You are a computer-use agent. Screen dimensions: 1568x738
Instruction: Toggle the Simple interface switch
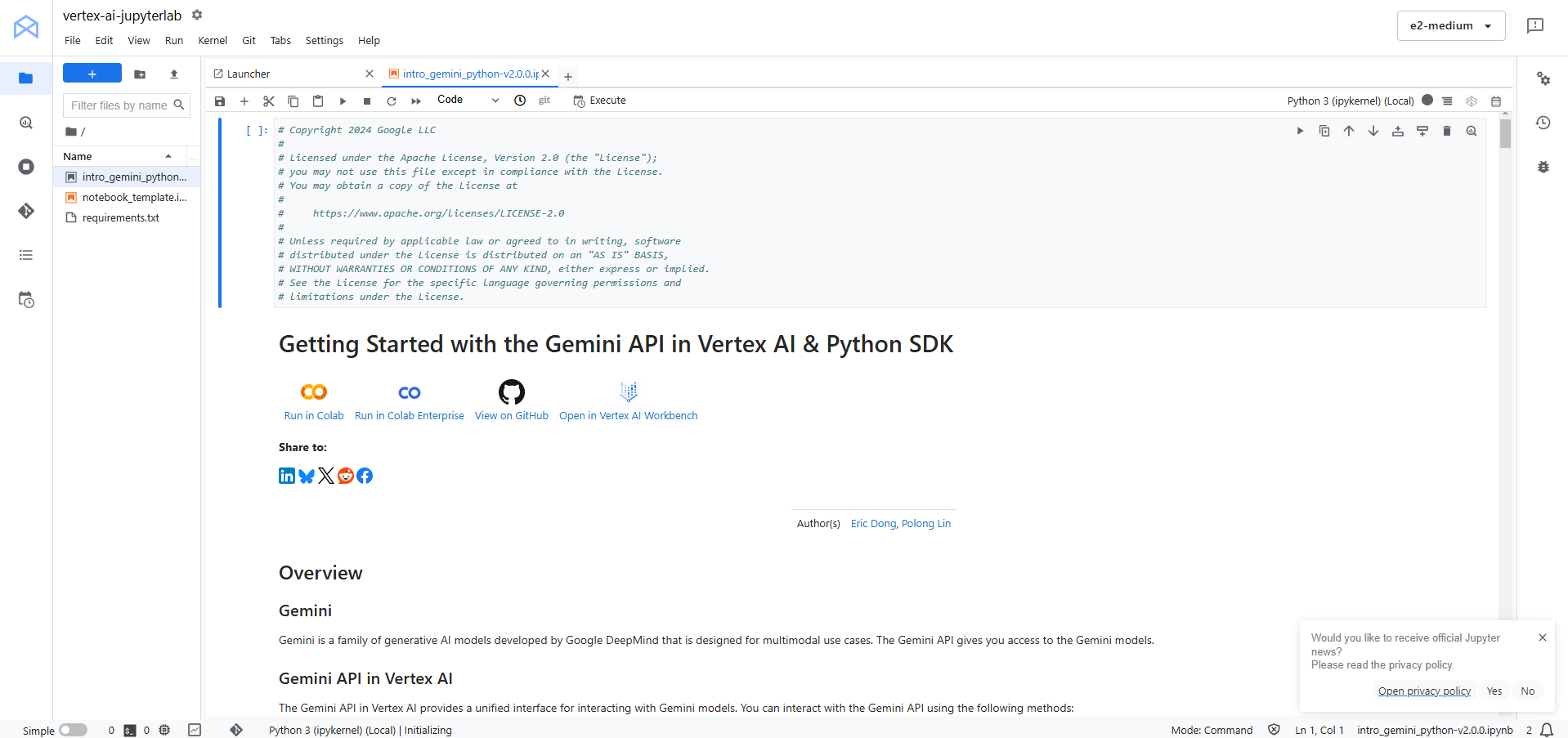(73, 730)
